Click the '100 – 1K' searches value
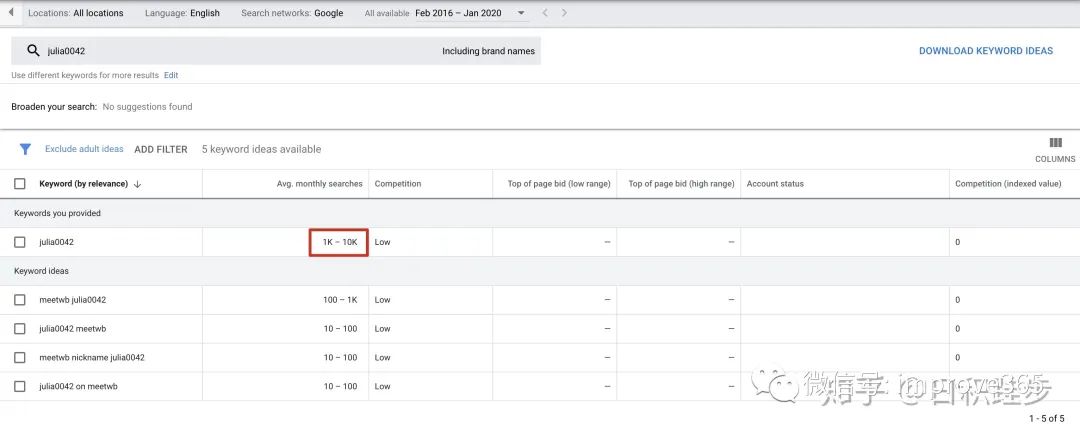1080x435 pixels. coord(340,300)
